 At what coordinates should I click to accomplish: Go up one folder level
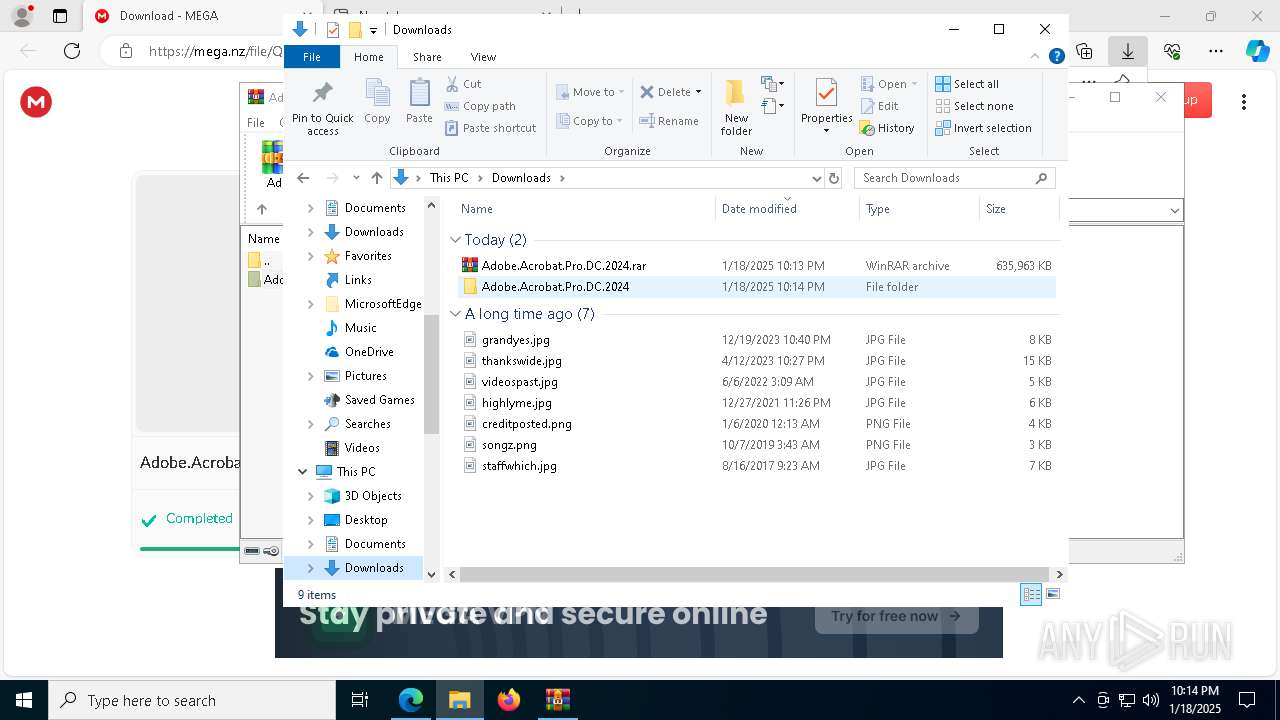(376, 178)
